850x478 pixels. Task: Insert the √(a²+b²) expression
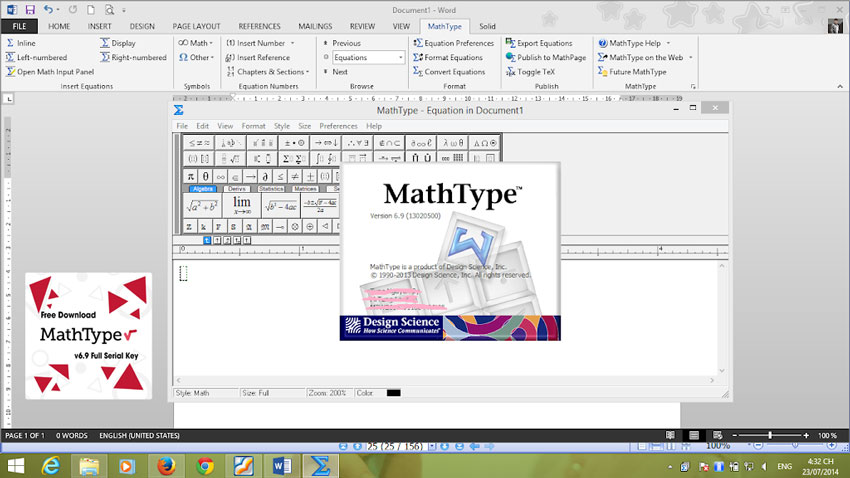point(202,205)
